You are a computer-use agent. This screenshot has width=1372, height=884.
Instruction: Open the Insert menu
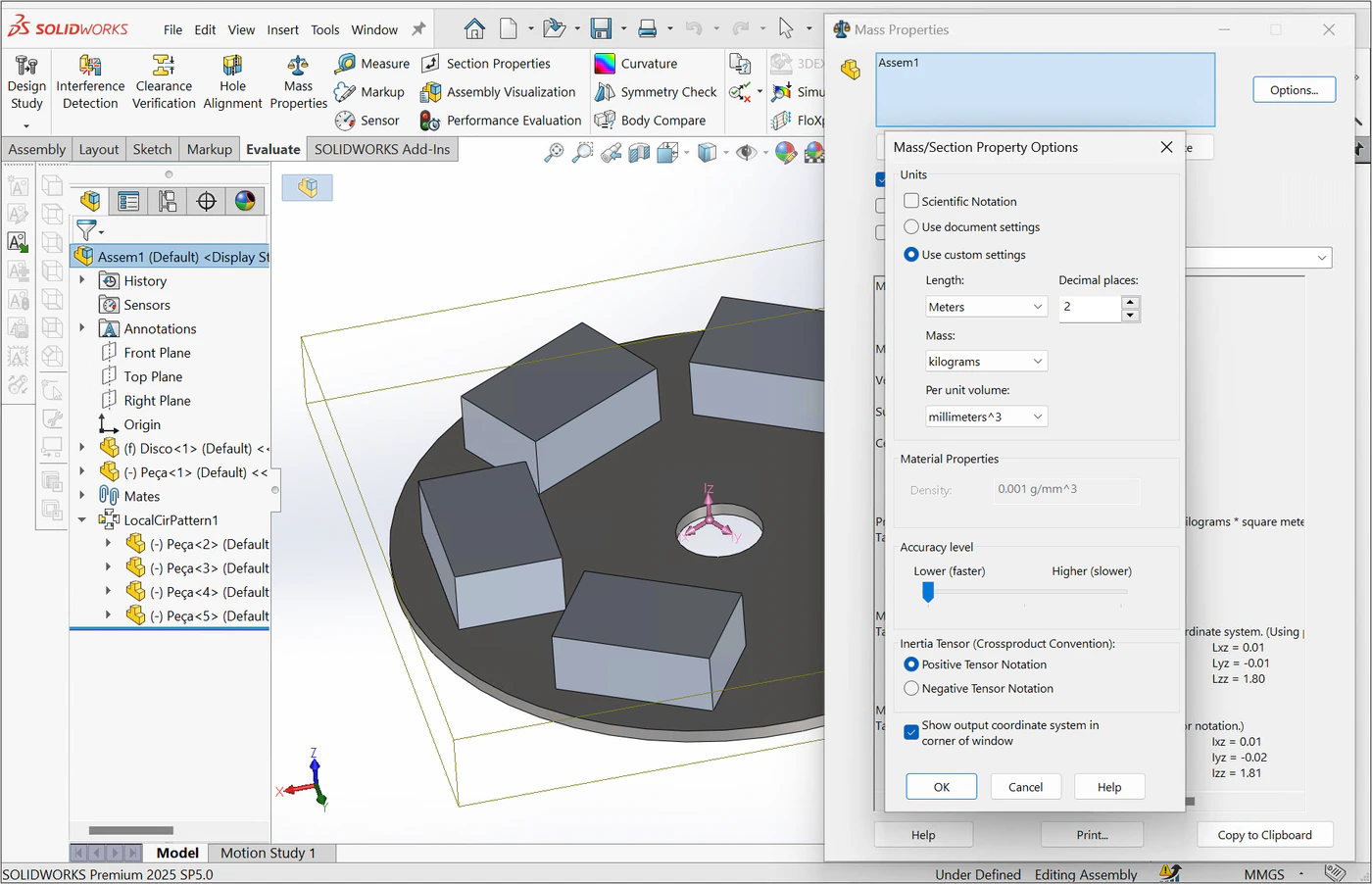tap(282, 29)
